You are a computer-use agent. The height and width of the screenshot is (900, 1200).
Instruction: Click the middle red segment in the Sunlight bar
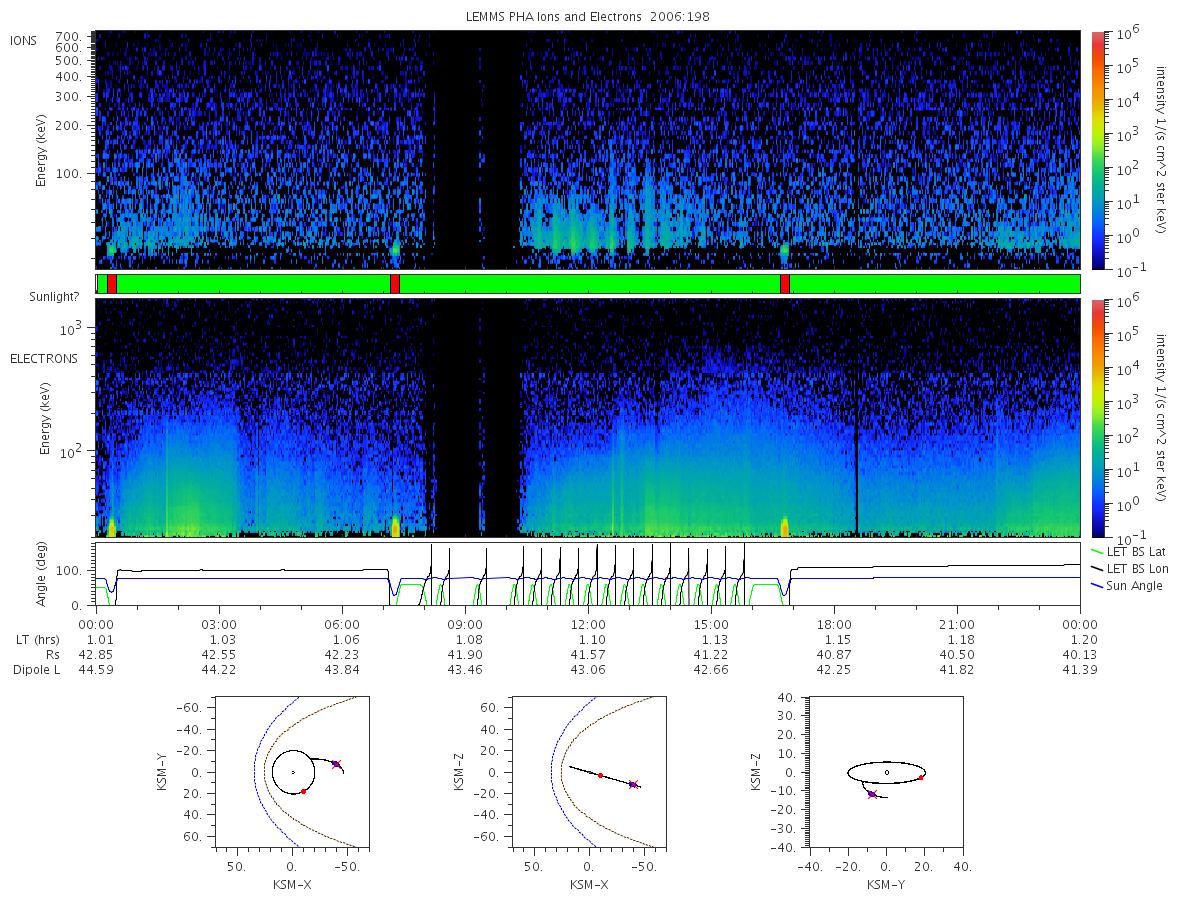click(395, 284)
